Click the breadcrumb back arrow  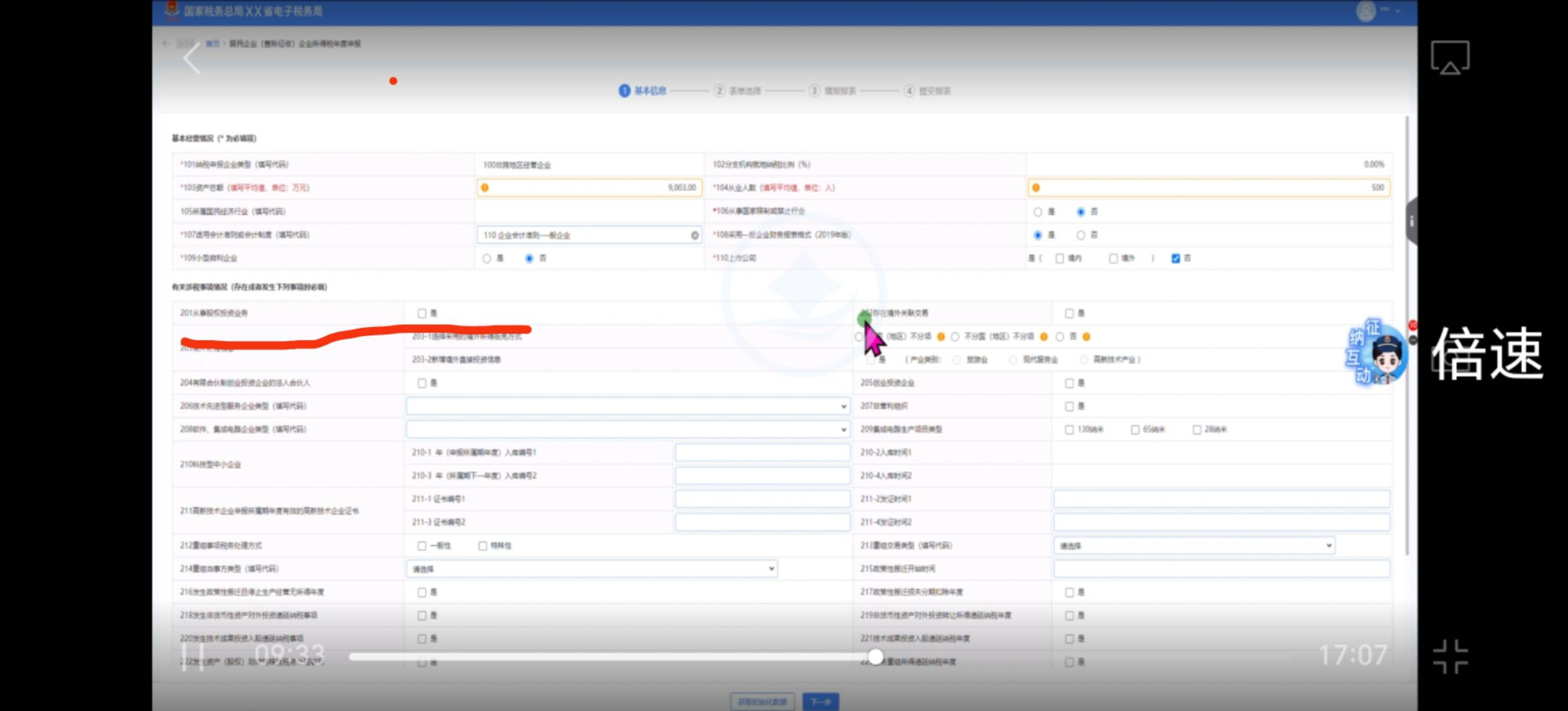tap(165, 43)
